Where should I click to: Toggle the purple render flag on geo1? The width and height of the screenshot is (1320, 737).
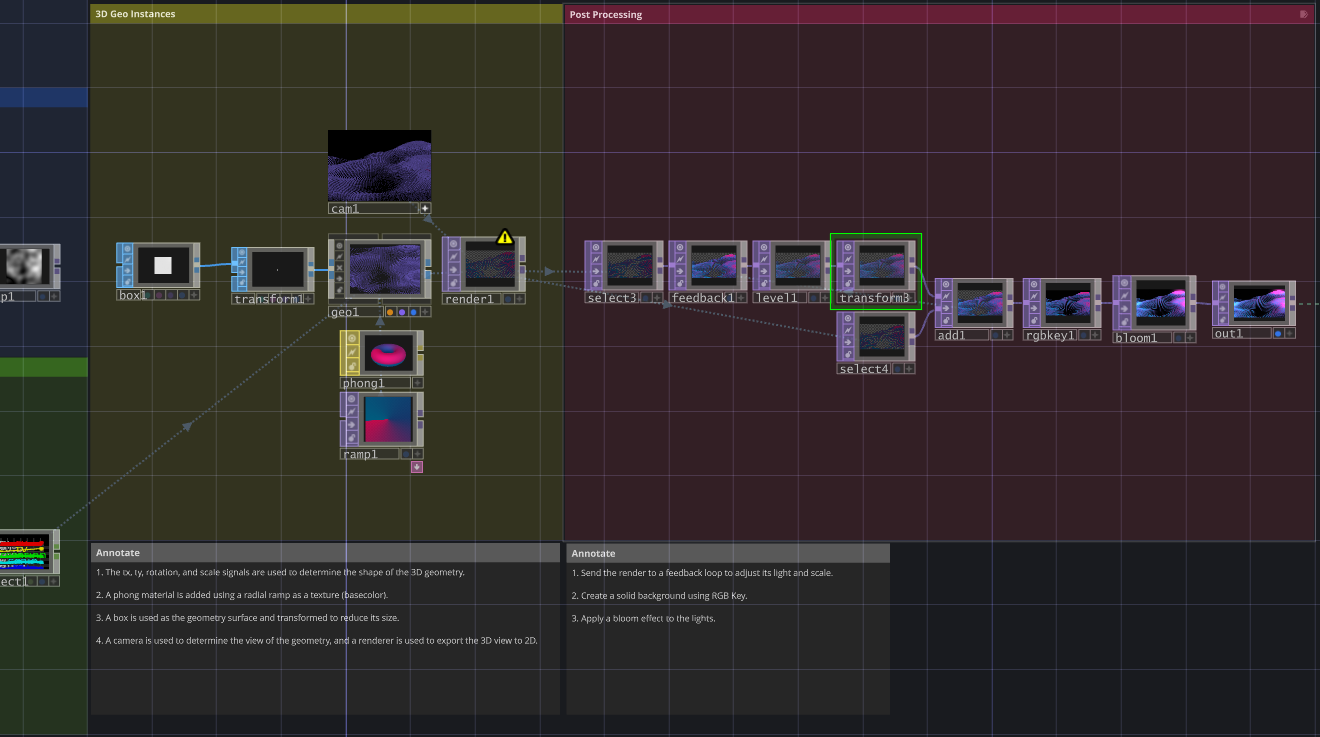[x=401, y=312]
